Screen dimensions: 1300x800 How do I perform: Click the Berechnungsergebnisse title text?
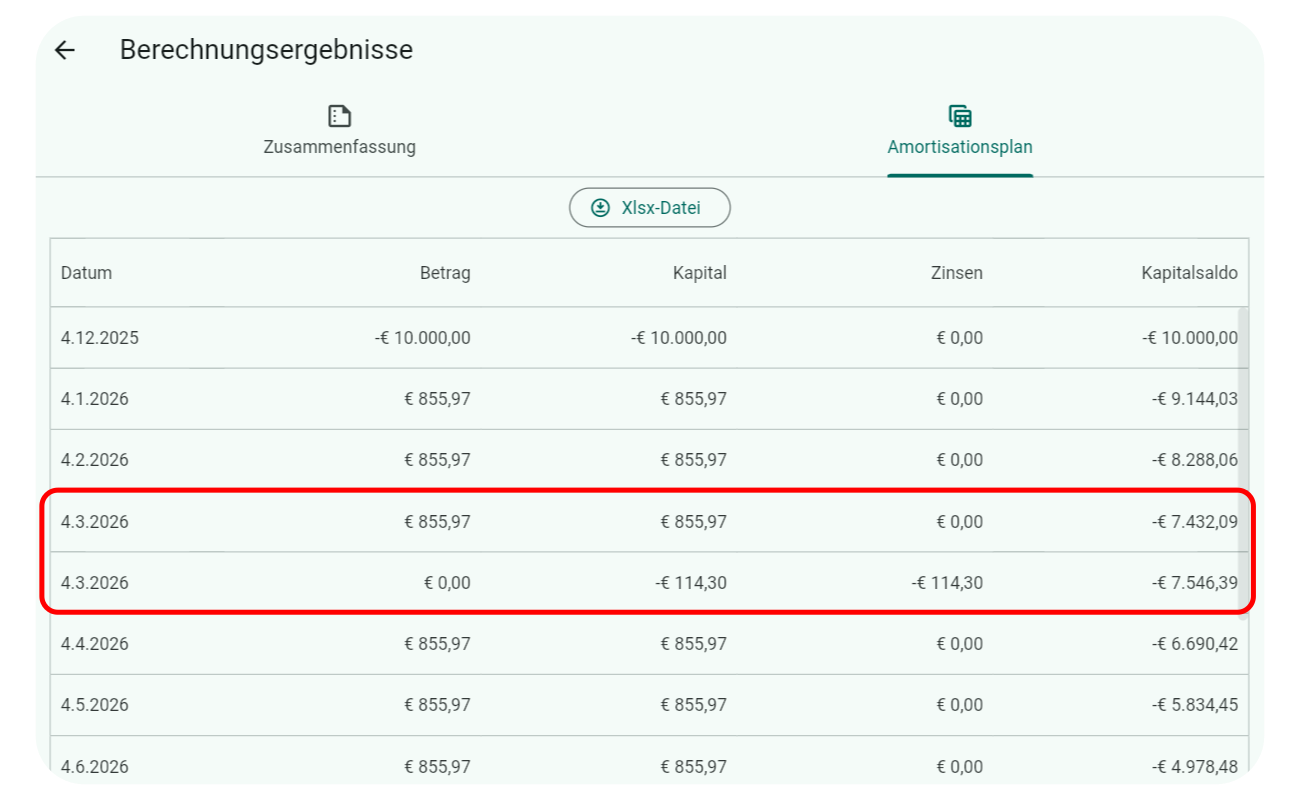point(267,49)
